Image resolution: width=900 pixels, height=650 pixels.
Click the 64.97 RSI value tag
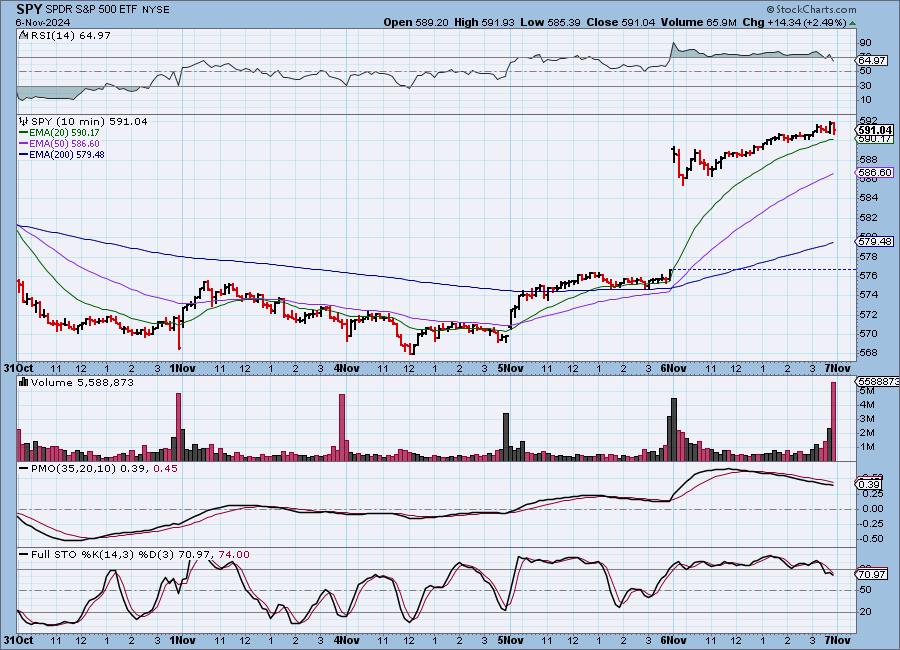tap(872, 60)
